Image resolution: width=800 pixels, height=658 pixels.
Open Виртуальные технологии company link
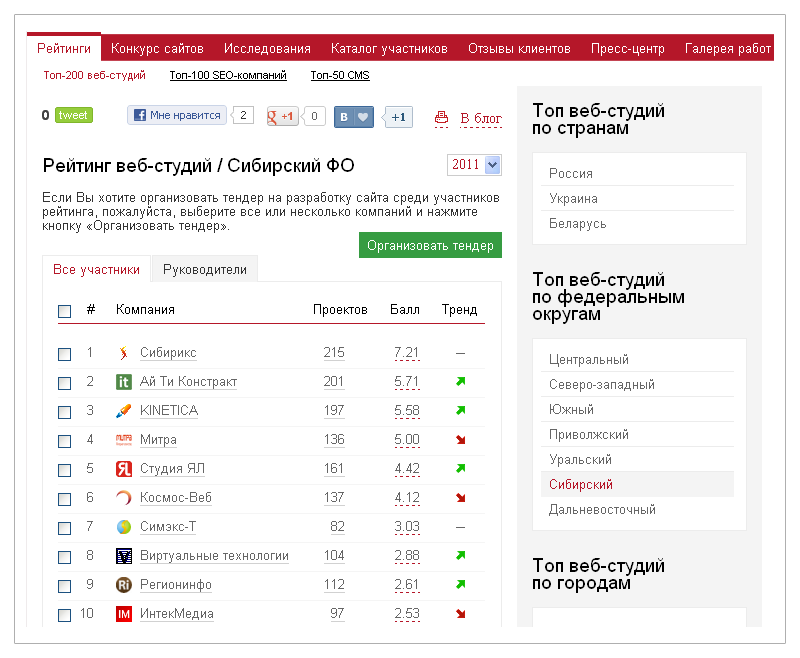coord(214,555)
